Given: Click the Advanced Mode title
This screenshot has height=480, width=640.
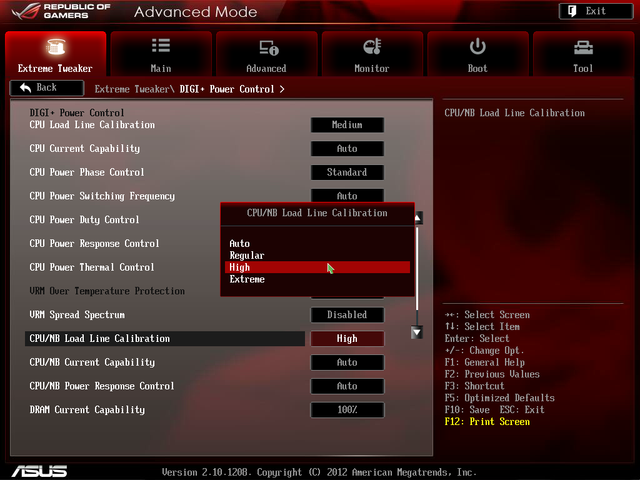Looking at the screenshot, I should point(196,12).
